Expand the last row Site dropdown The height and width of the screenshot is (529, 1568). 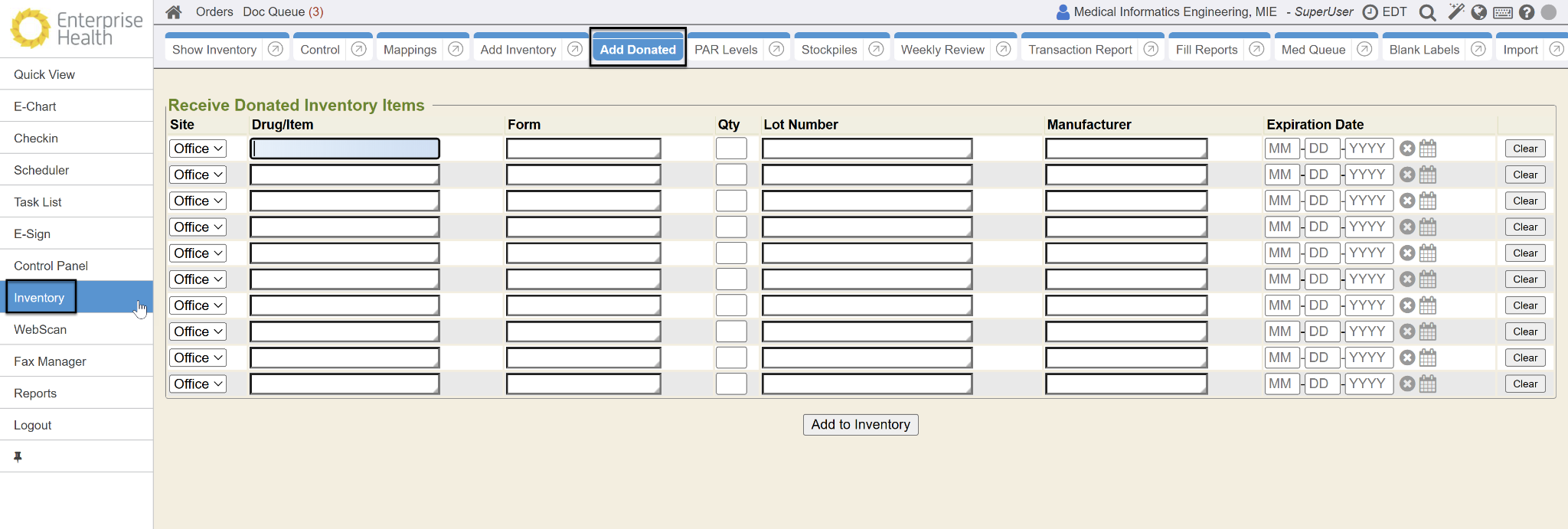pyautogui.click(x=198, y=384)
